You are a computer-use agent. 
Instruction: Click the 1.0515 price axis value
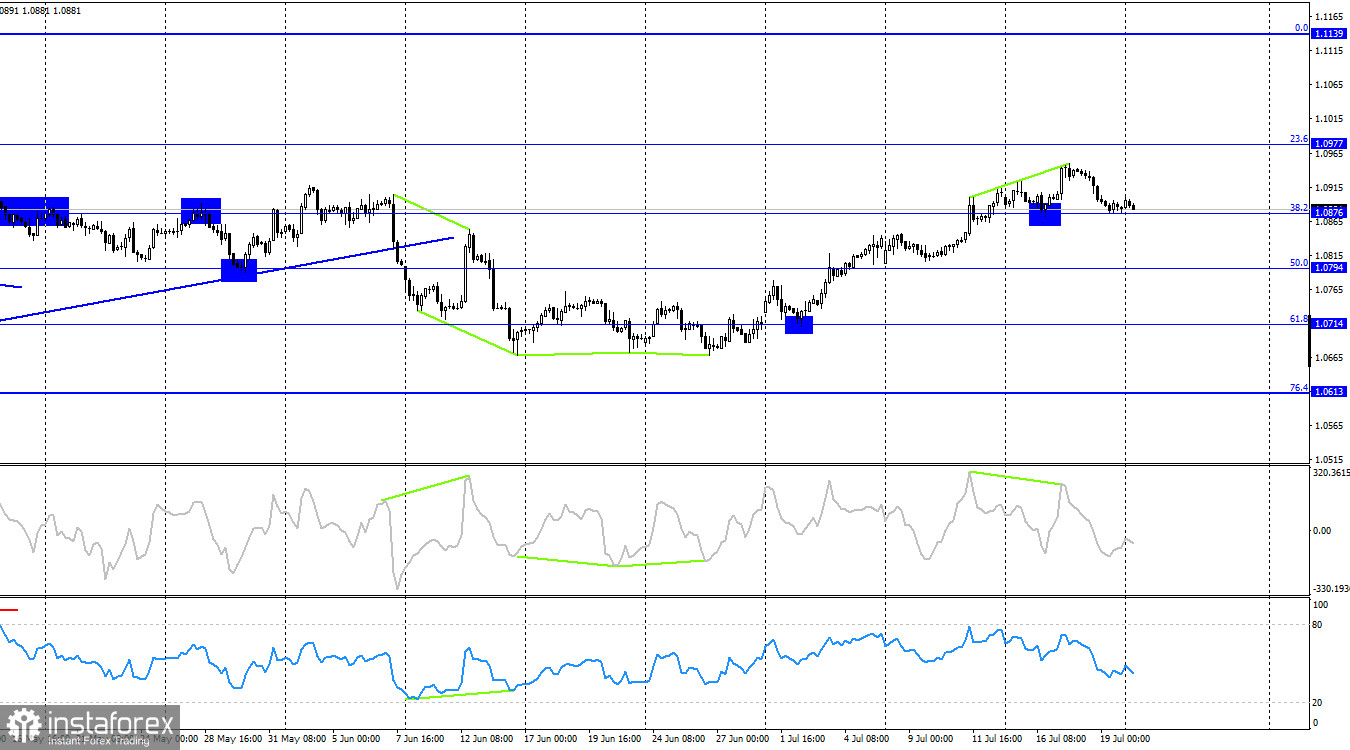(1331, 460)
